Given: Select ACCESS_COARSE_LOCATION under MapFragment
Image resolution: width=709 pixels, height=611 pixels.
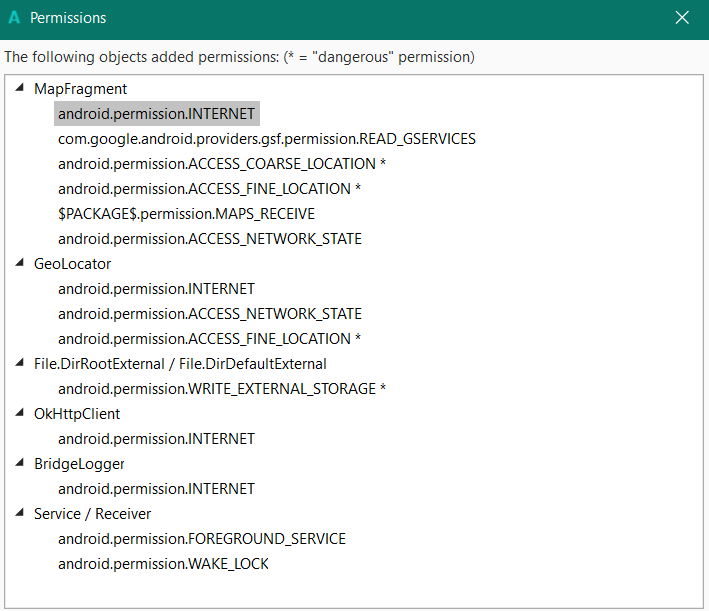Looking at the screenshot, I should (222, 164).
